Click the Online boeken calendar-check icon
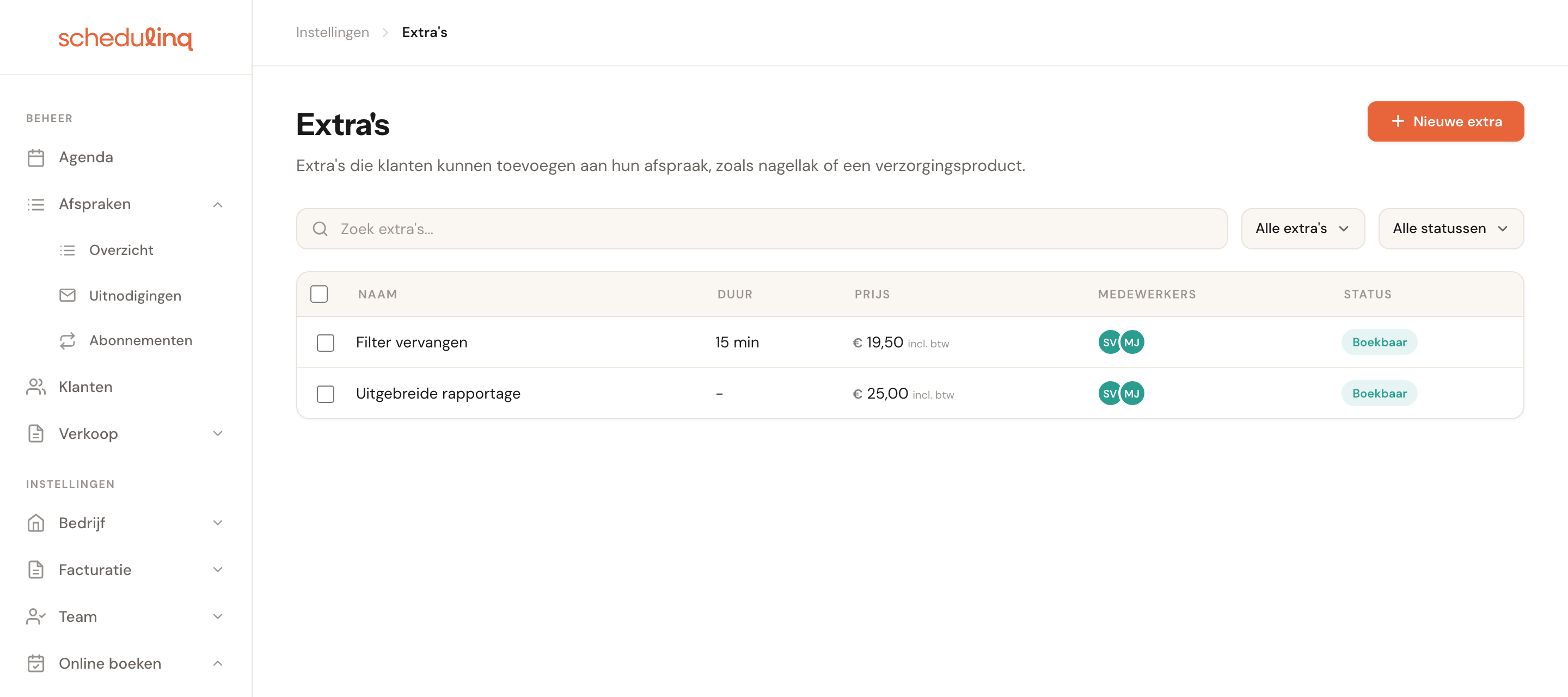This screenshot has height=697, width=1568. (36, 664)
